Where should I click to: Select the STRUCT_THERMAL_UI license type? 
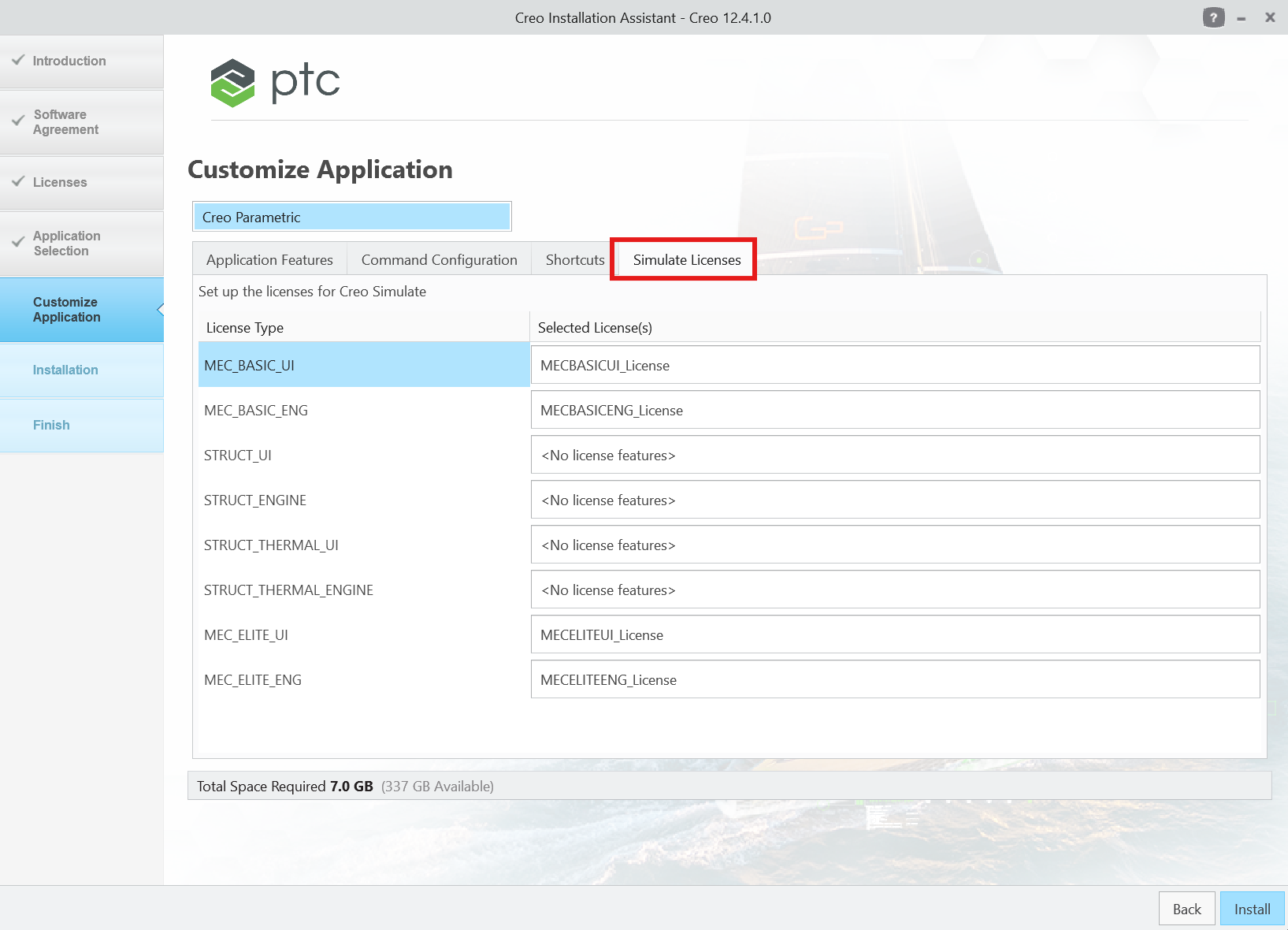tap(364, 545)
